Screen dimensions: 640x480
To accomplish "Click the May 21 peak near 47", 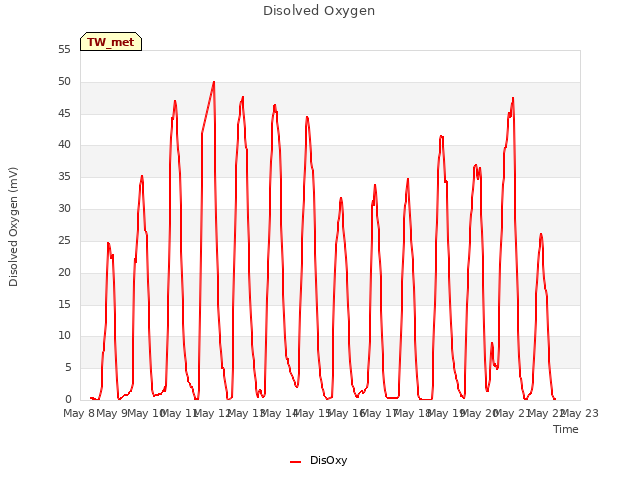I will [513, 98].
